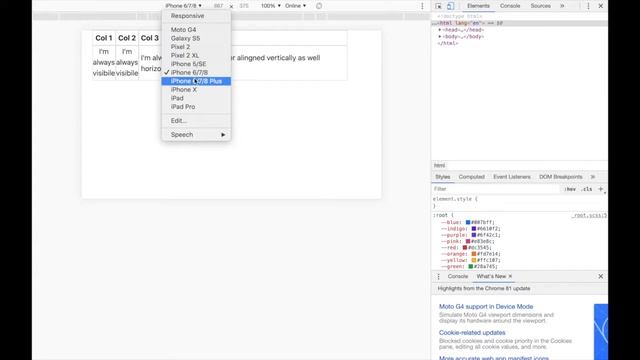Click the --green color swatch
The width and height of the screenshot is (640, 360).
coord(470,267)
